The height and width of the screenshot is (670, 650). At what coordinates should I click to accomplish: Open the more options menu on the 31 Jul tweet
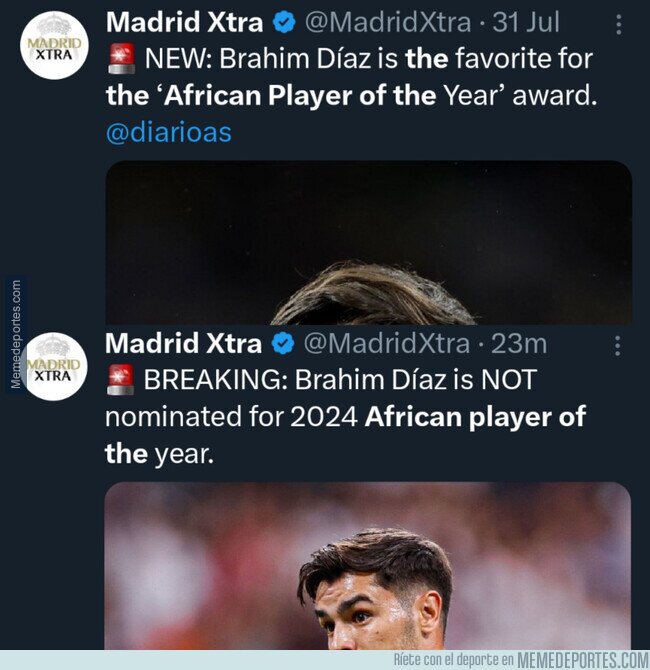(617, 22)
